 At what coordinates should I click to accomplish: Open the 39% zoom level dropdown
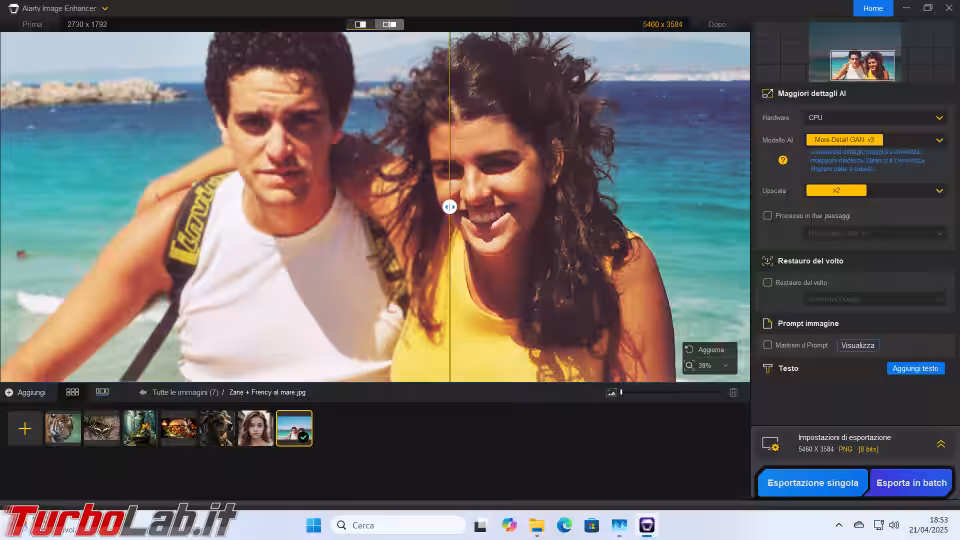coord(726,366)
